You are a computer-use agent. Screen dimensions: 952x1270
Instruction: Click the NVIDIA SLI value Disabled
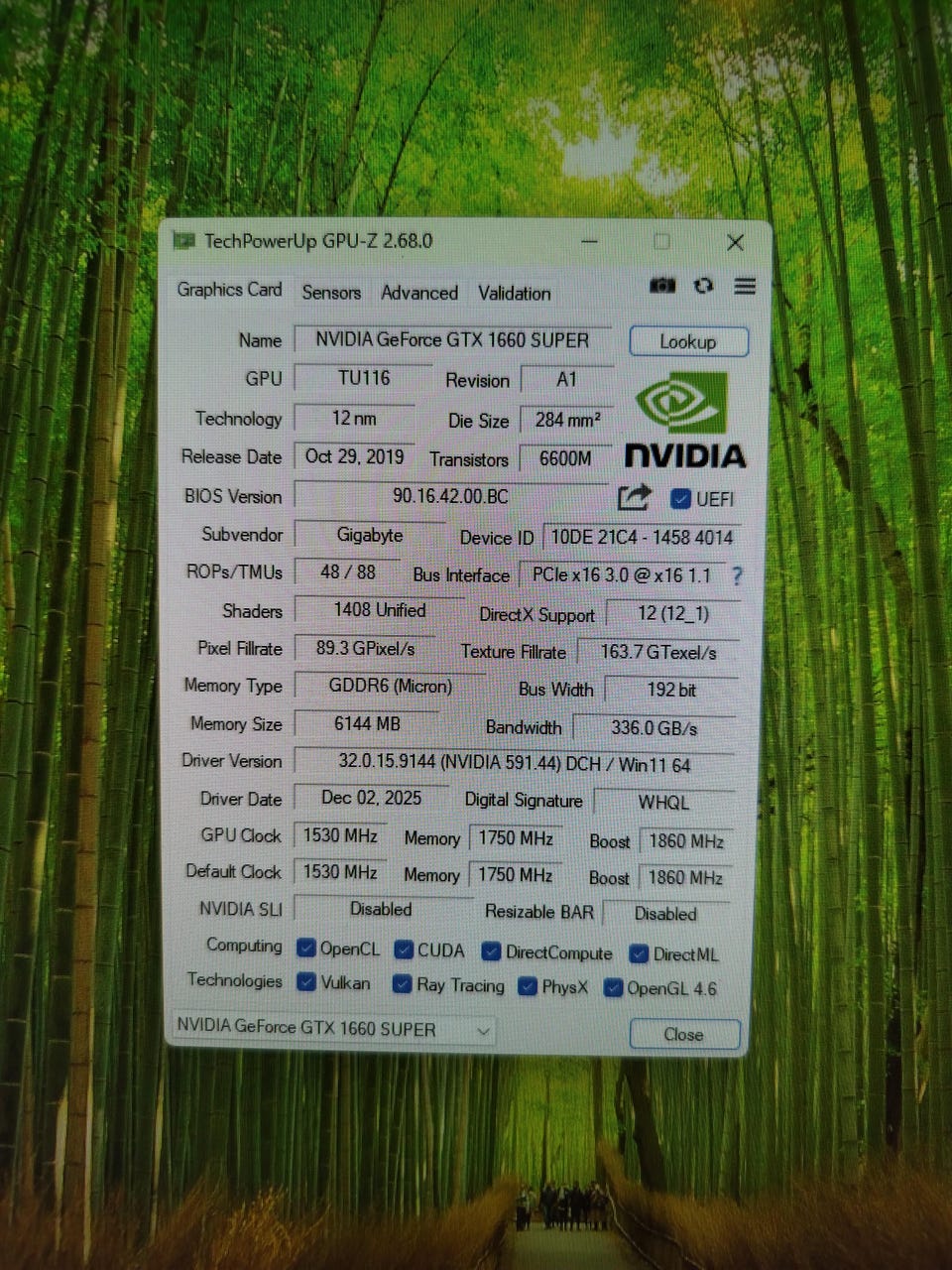pyautogui.click(x=382, y=909)
